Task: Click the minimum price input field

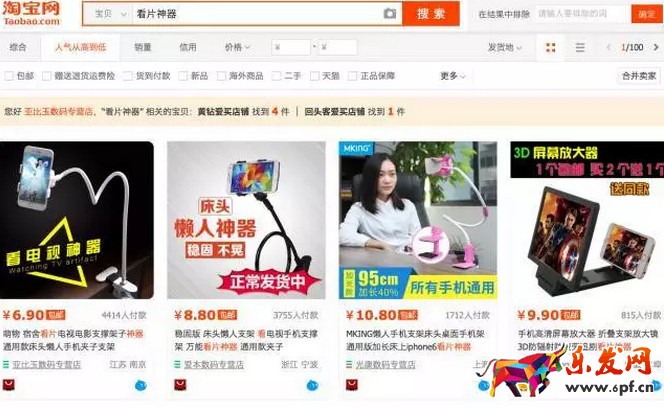Action: point(290,47)
